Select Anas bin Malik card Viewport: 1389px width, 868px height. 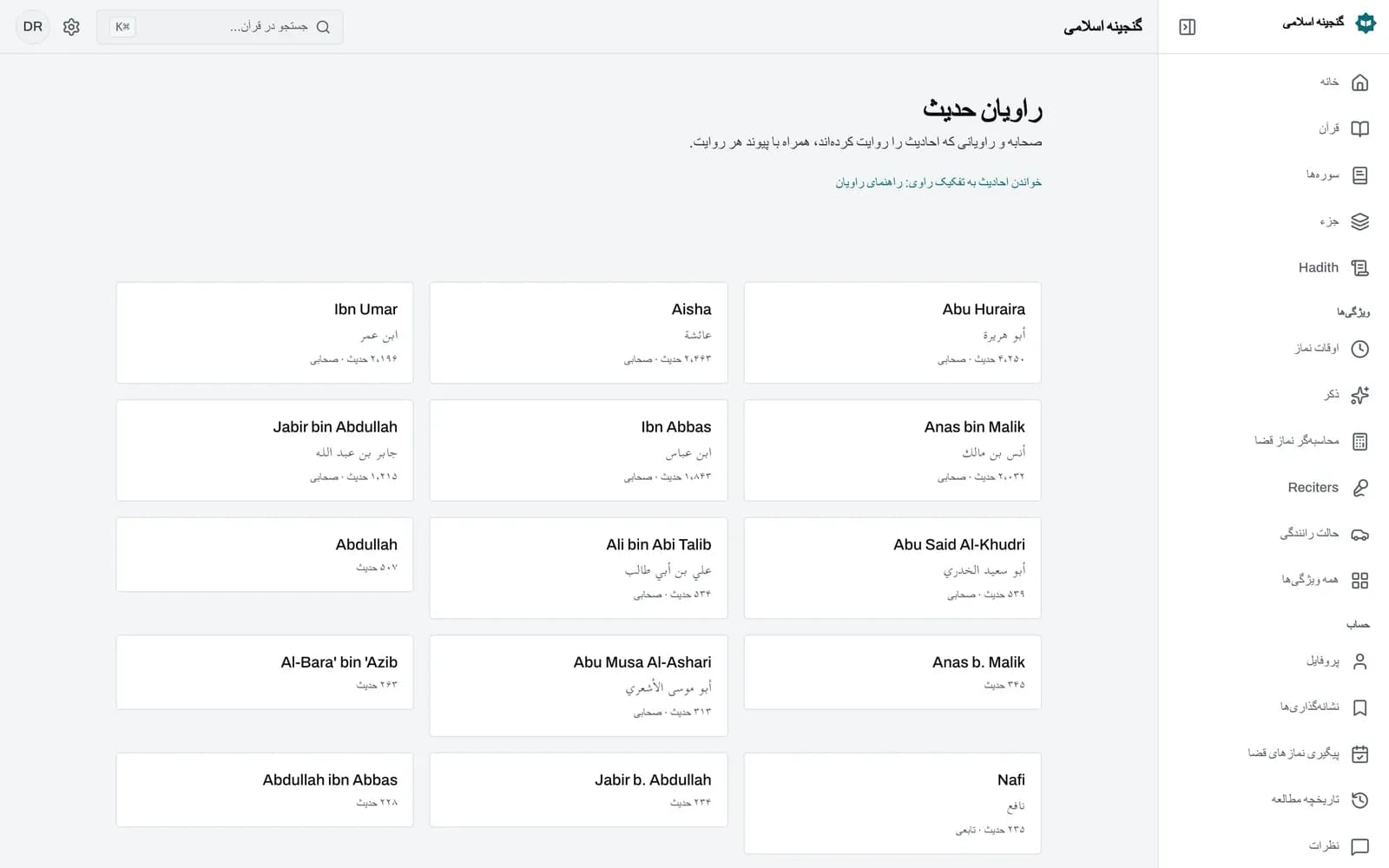(892, 450)
